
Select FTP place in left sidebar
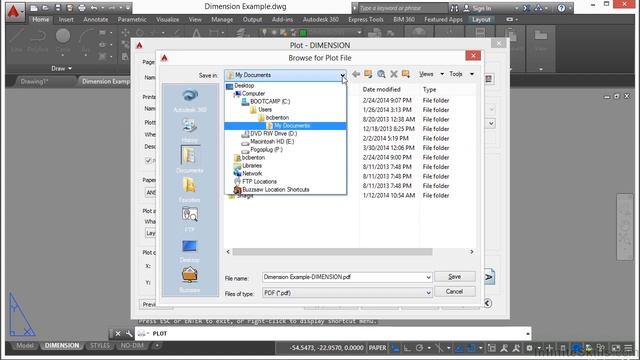click(190, 219)
